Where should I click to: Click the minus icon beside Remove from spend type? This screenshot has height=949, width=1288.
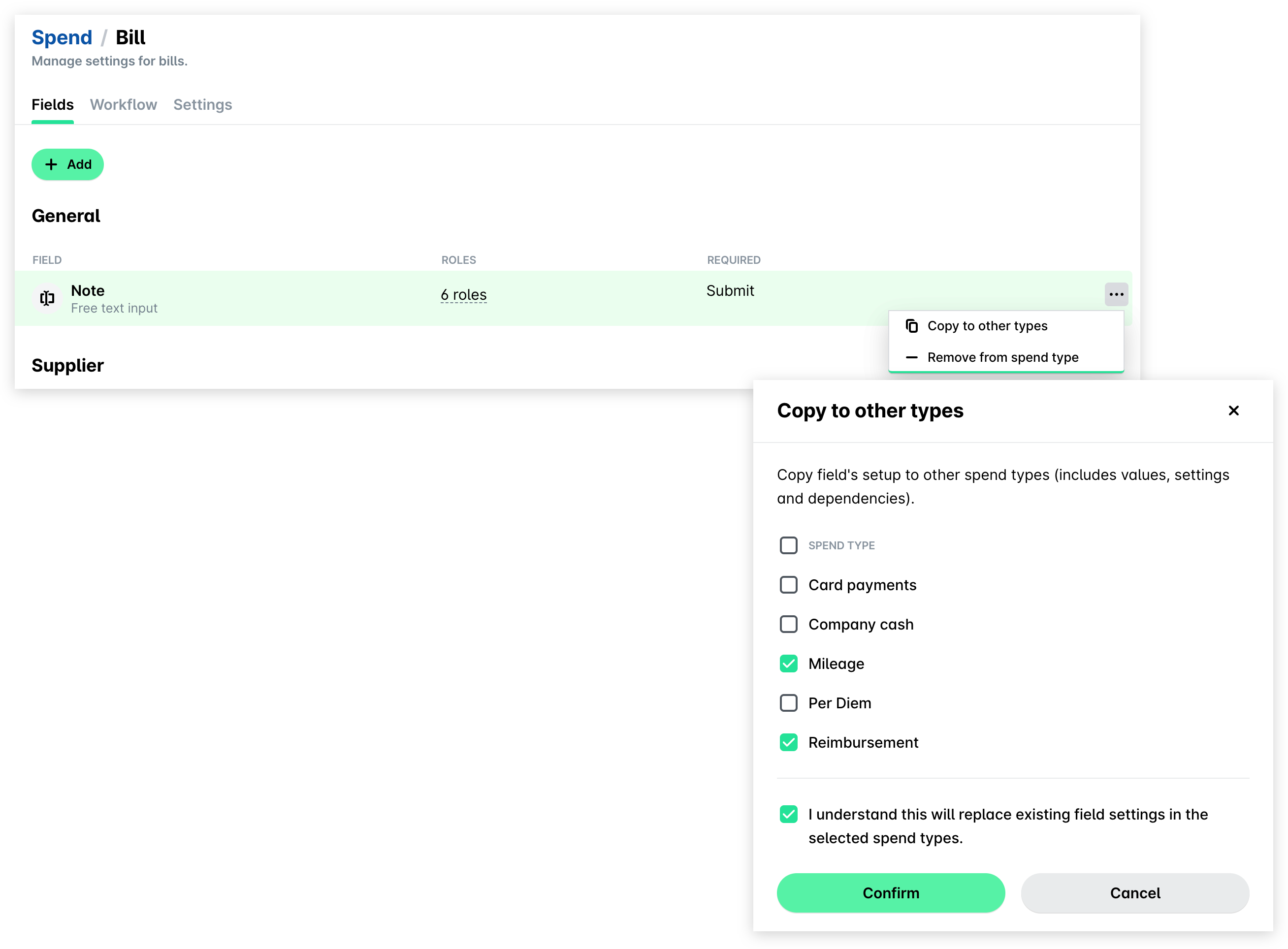point(911,357)
